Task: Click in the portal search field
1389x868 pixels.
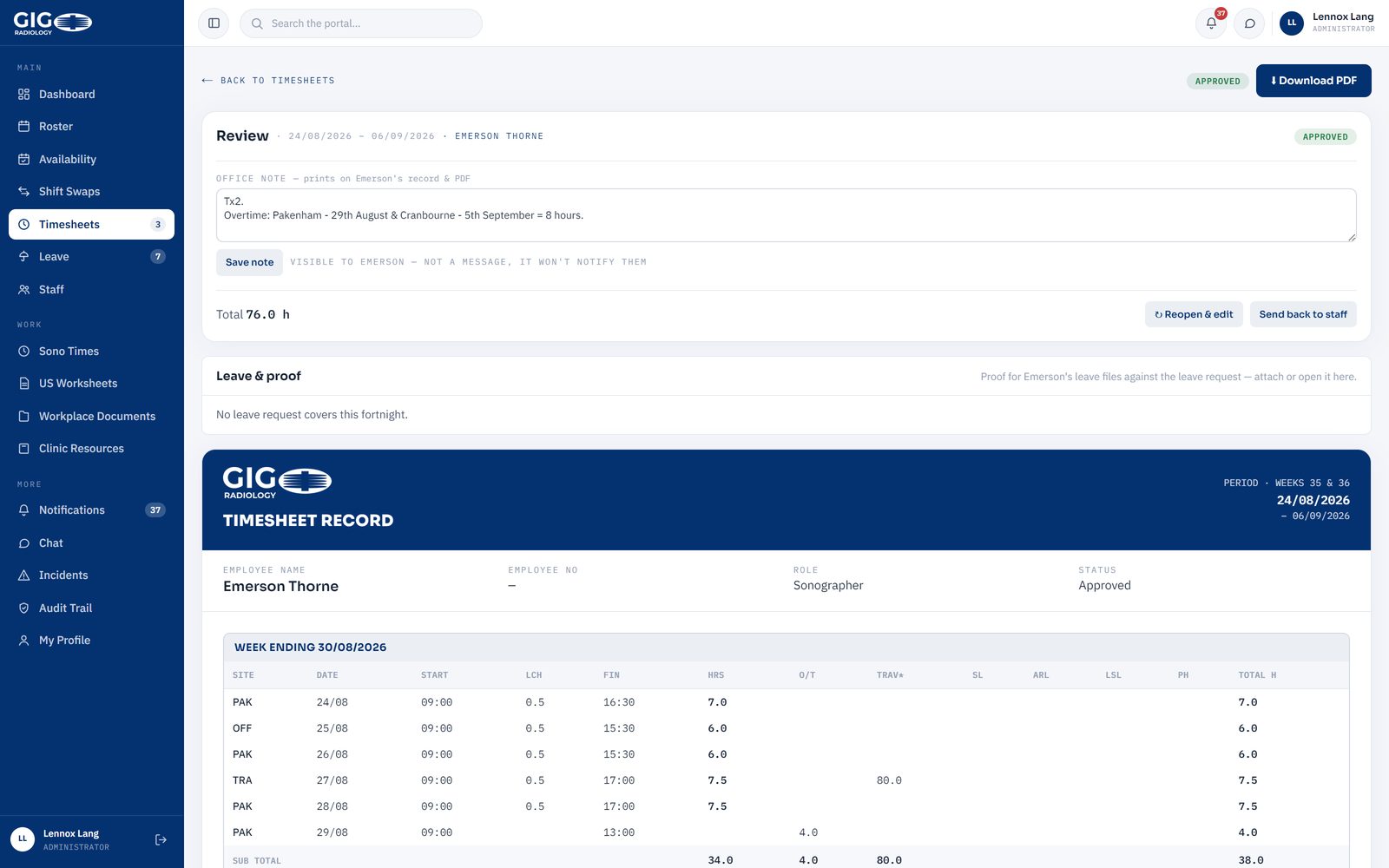Action: tap(361, 23)
